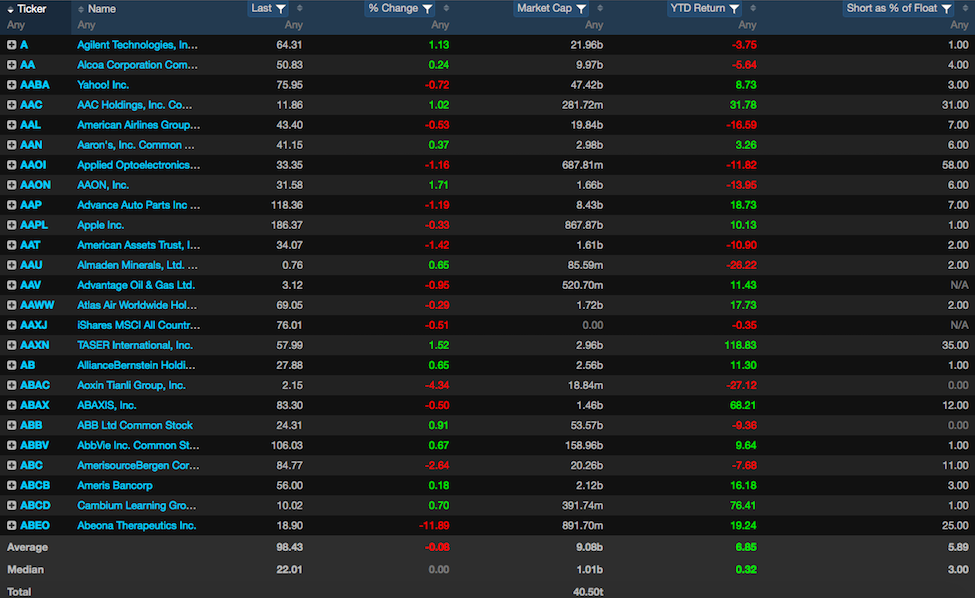Expand the ABEO Abeona row
Screen dimensions: 975x598
pyautogui.click(x=11, y=525)
